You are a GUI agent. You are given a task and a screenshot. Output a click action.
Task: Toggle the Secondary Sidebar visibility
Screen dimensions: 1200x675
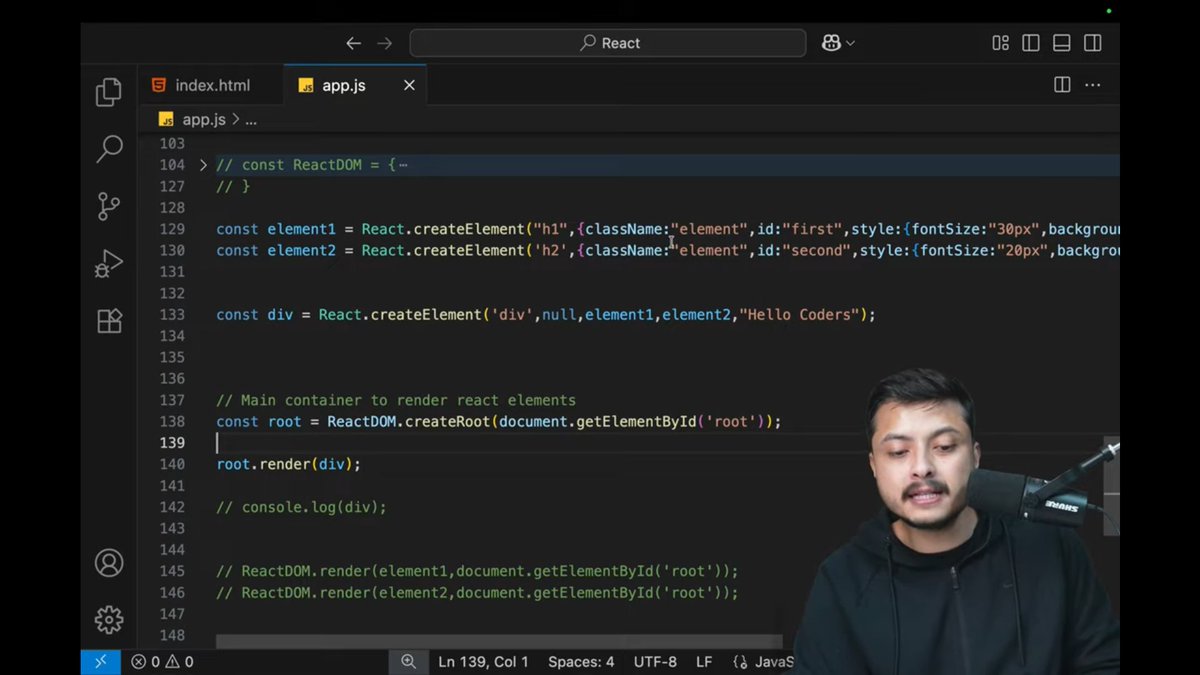click(x=1091, y=43)
